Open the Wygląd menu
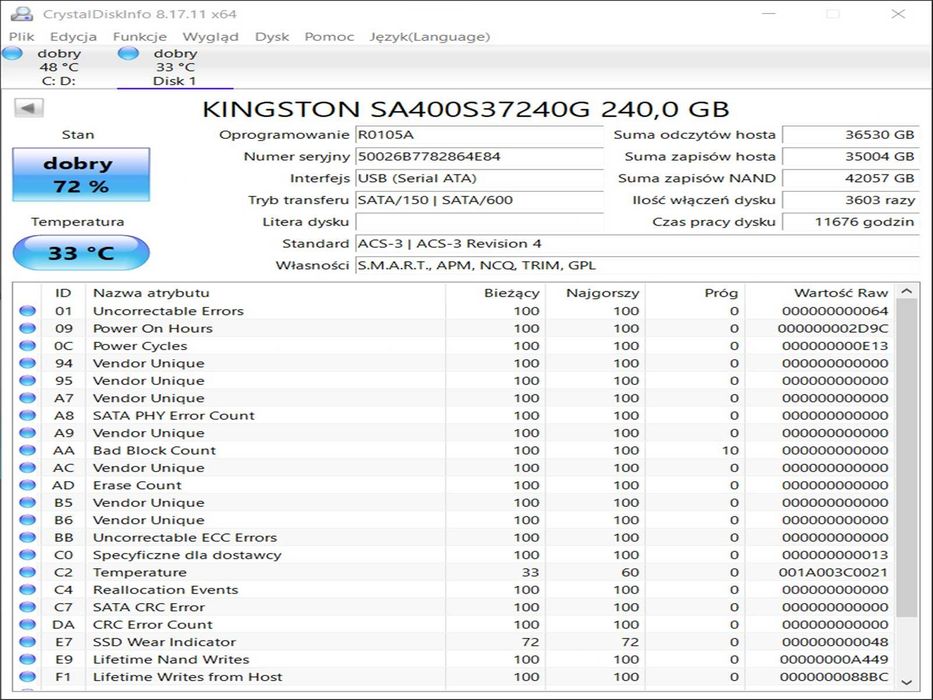This screenshot has width=933, height=700. coord(211,37)
